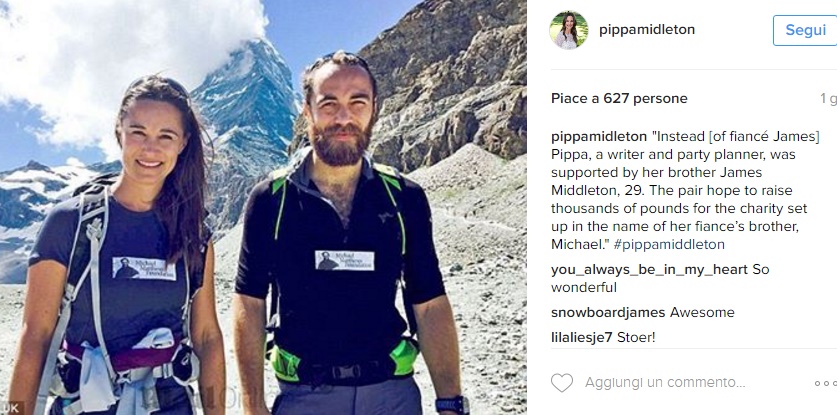Click the So wonderful comment text
Image resolution: width=837 pixels, height=415 pixels.
pos(660,279)
